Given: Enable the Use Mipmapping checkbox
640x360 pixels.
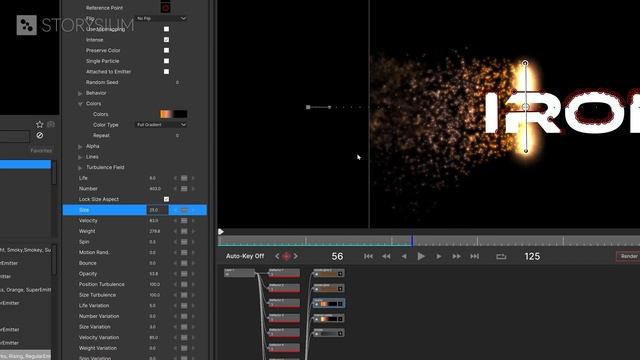Looking at the screenshot, I should 166,29.
